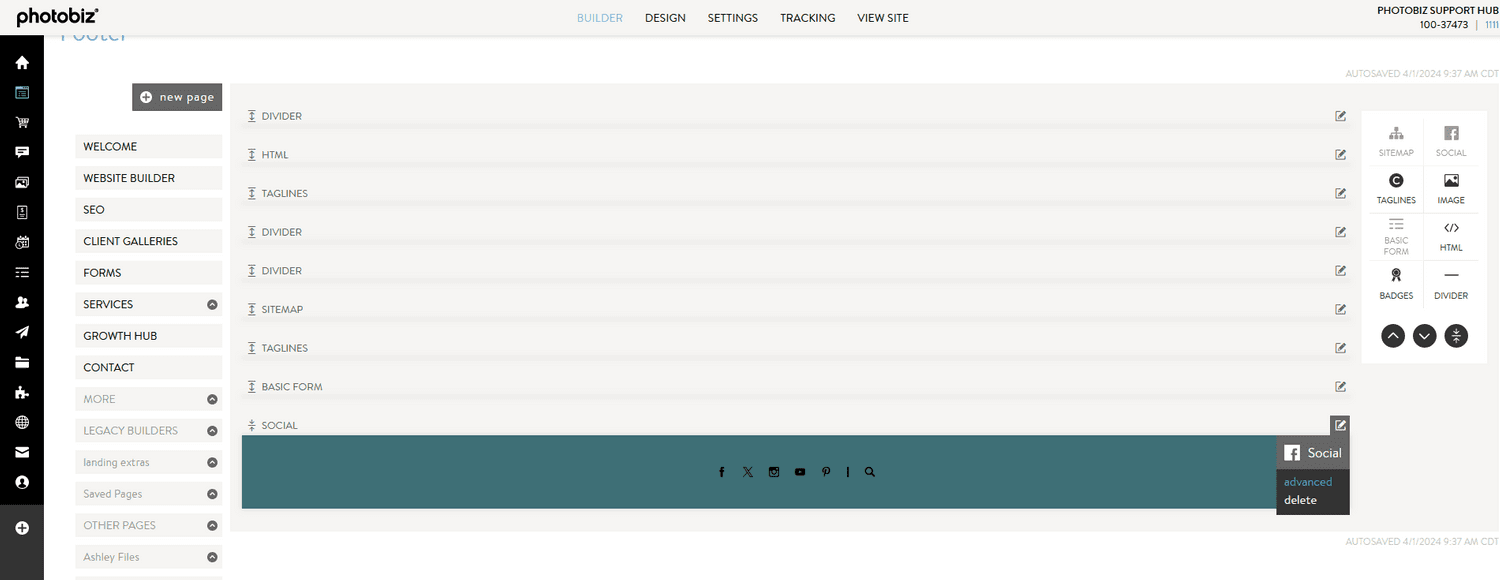Click the 1111 chat link at top right
Viewport: 1500px width, 580px height.
(x=1491, y=24)
